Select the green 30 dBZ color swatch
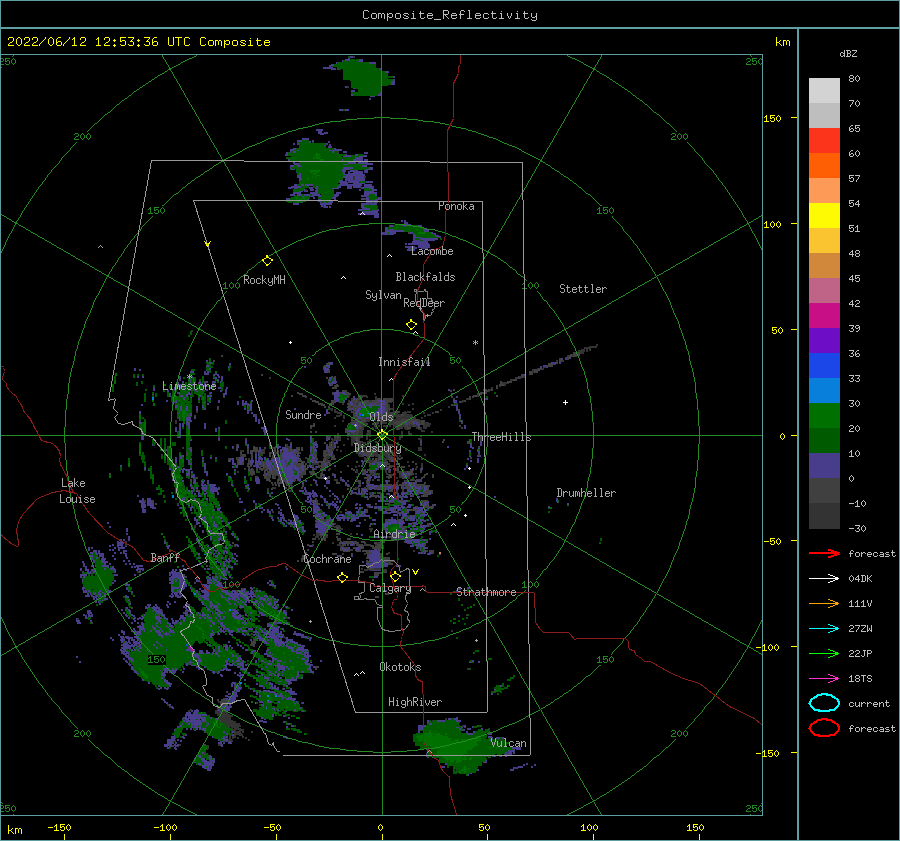This screenshot has height=841, width=900. (x=824, y=415)
